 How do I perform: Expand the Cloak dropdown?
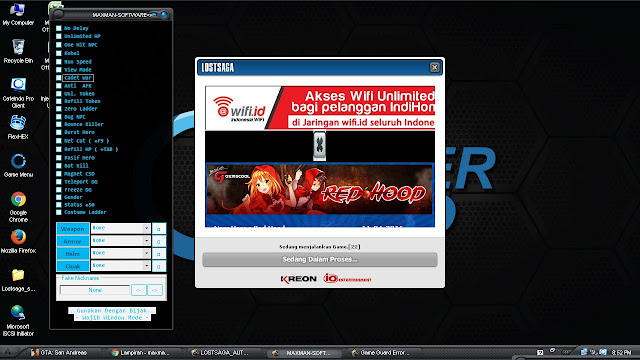pyautogui.click(x=146, y=266)
